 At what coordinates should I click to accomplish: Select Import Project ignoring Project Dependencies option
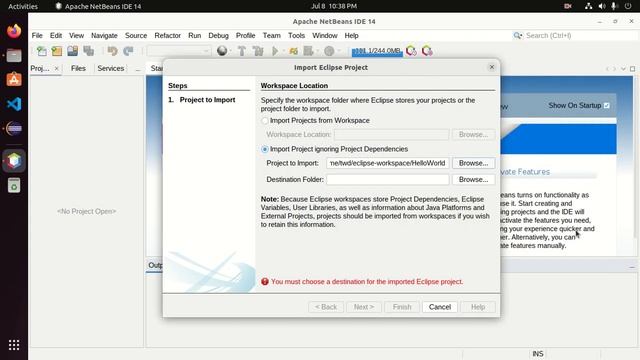(x=265, y=149)
